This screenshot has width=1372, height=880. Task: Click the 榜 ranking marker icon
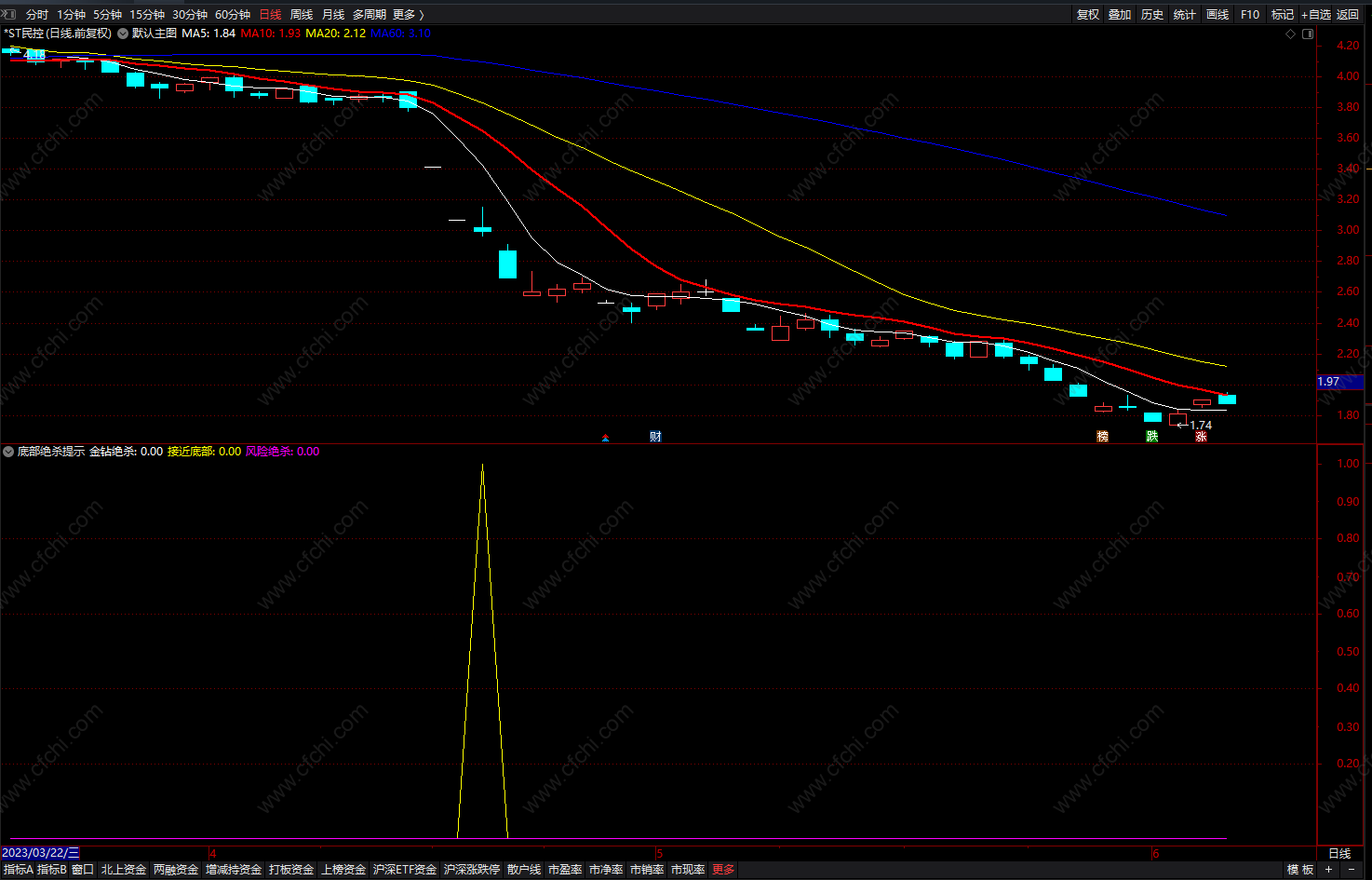pos(1102,437)
